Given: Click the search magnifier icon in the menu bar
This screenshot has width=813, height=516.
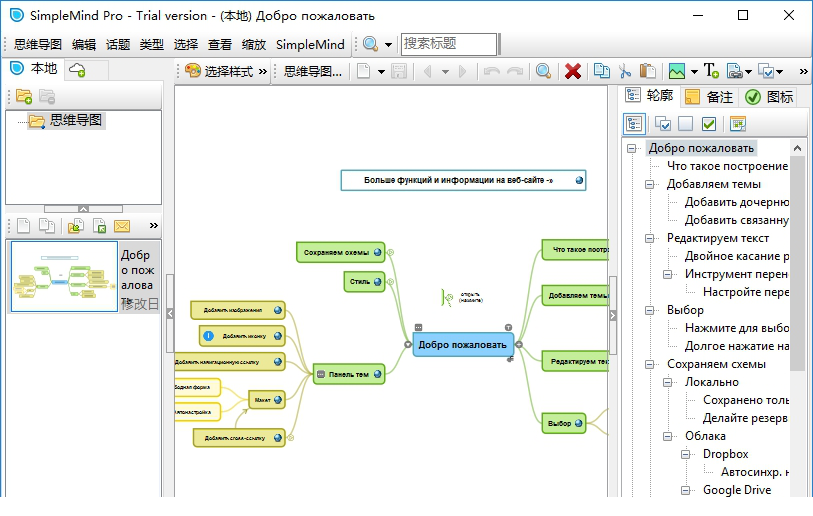Looking at the screenshot, I should tap(370, 44).
